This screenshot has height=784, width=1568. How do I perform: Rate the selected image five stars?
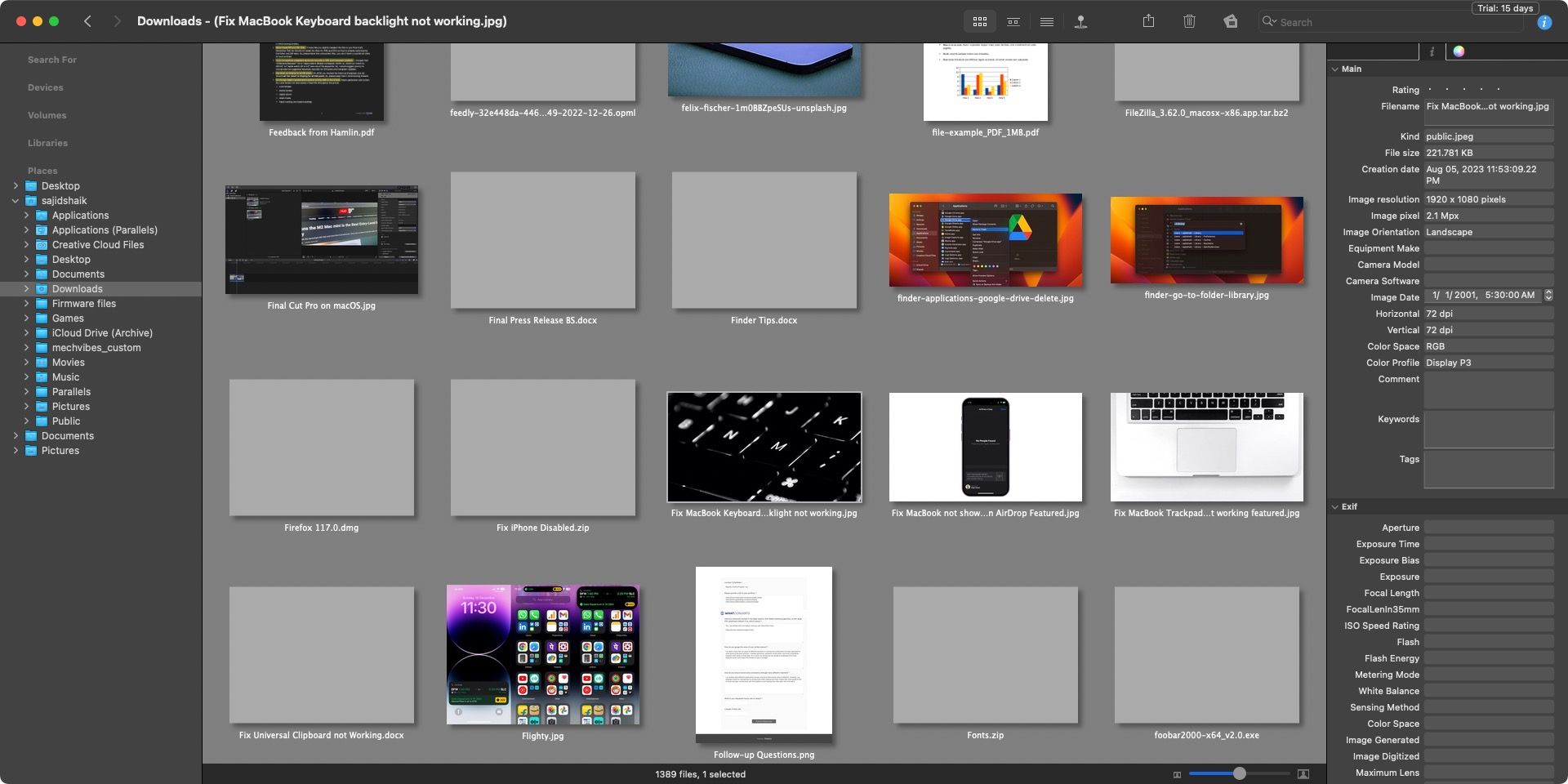1499,90
